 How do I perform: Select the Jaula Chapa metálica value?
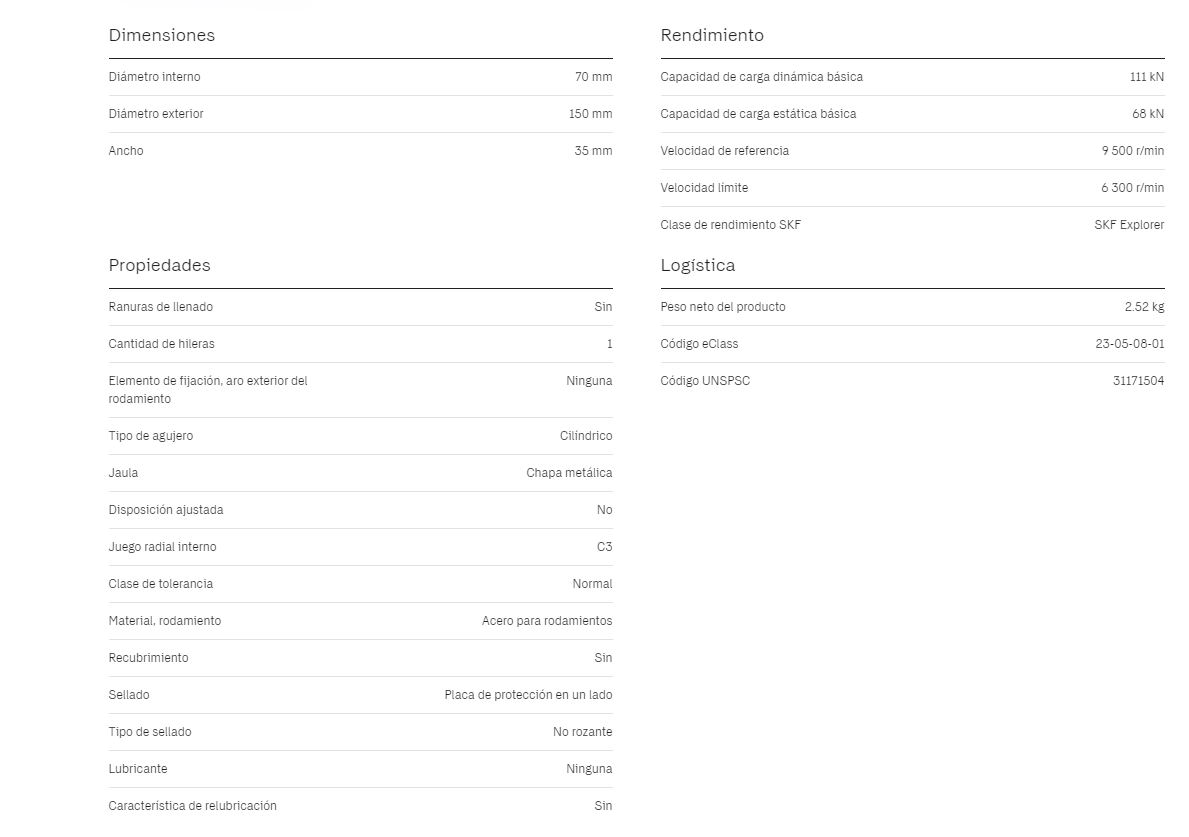point(569,473)
